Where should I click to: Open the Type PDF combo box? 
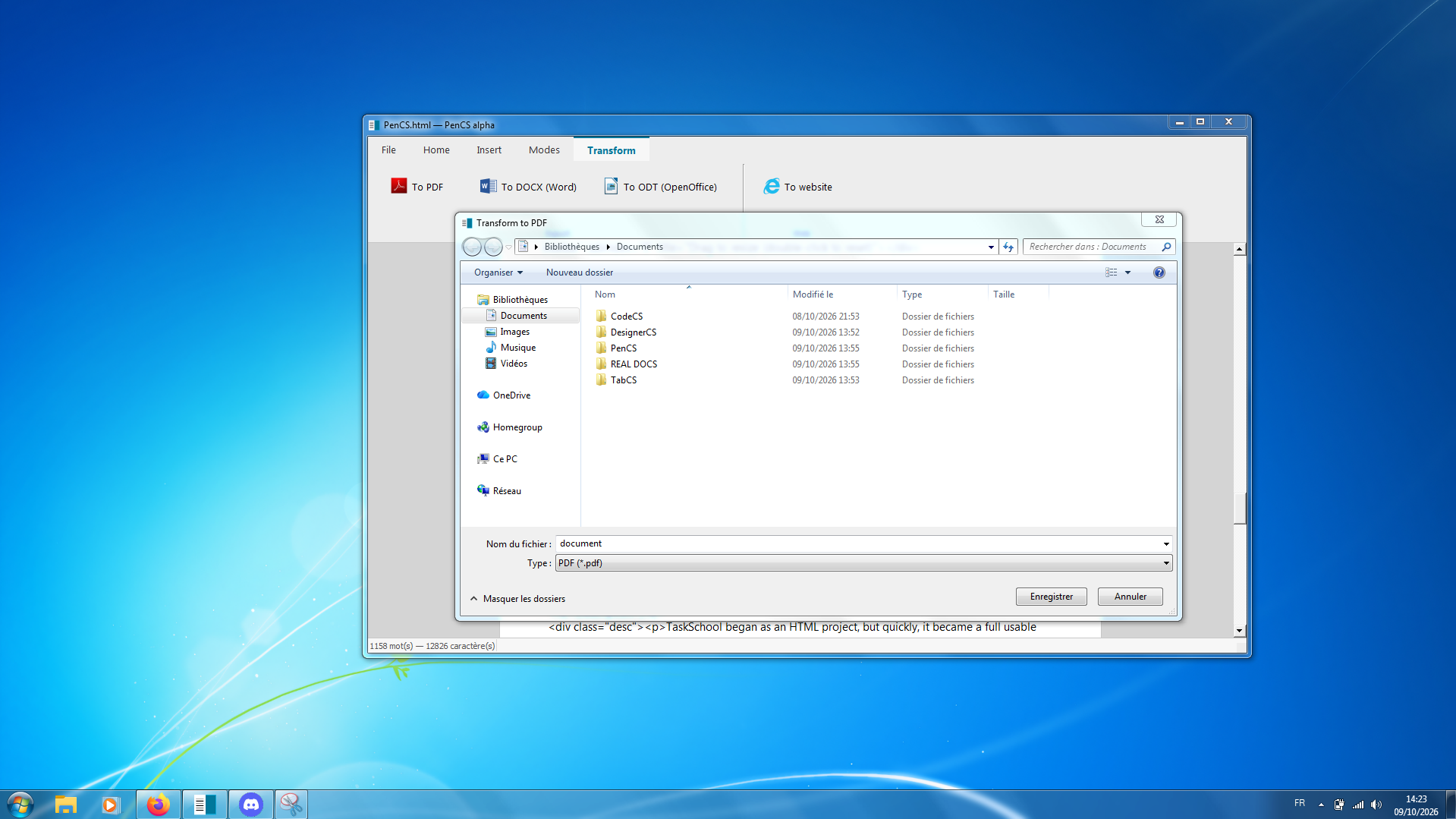tap(863, 563)
